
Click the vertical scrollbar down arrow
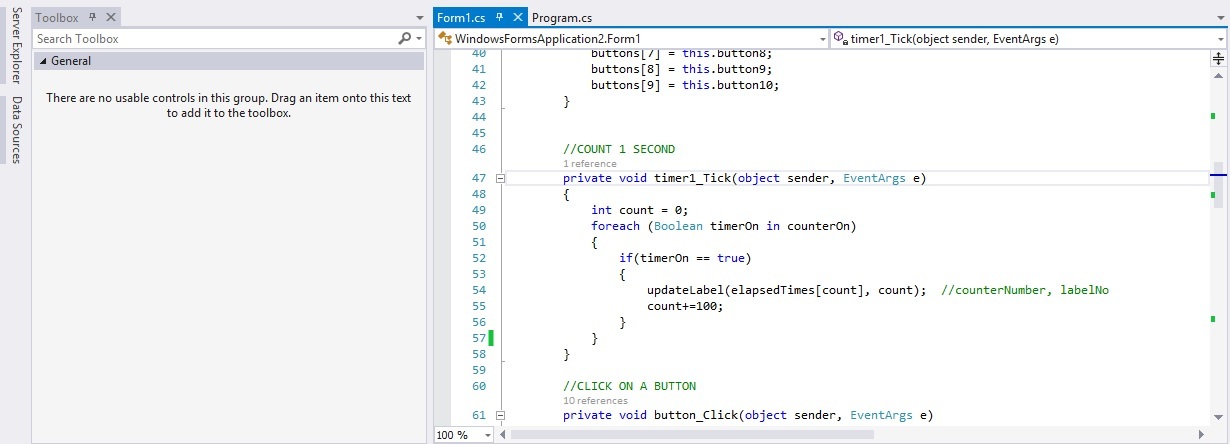click(1219, 419)
